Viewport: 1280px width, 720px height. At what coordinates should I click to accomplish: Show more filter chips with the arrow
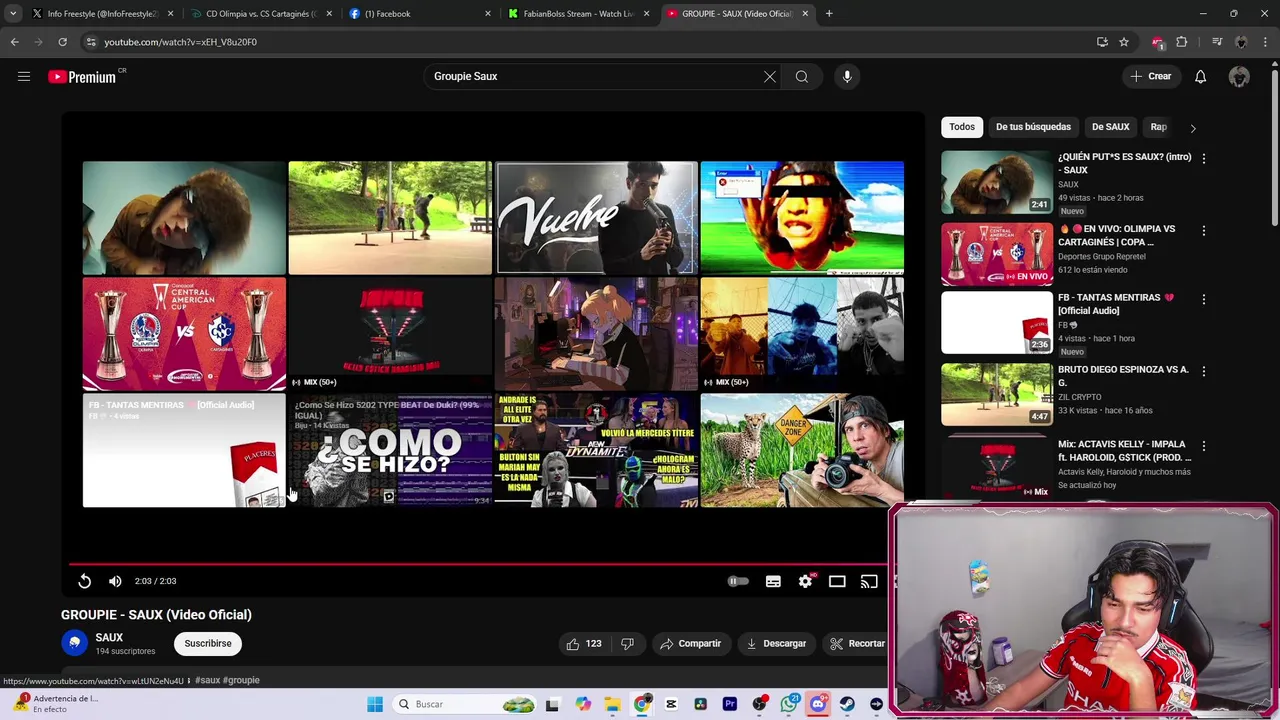pos(1192,128)
